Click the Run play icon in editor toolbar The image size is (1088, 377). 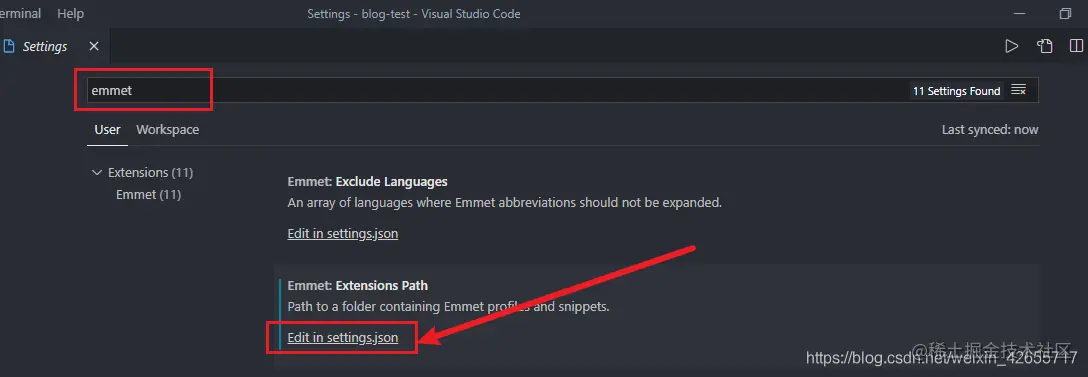1012,47
